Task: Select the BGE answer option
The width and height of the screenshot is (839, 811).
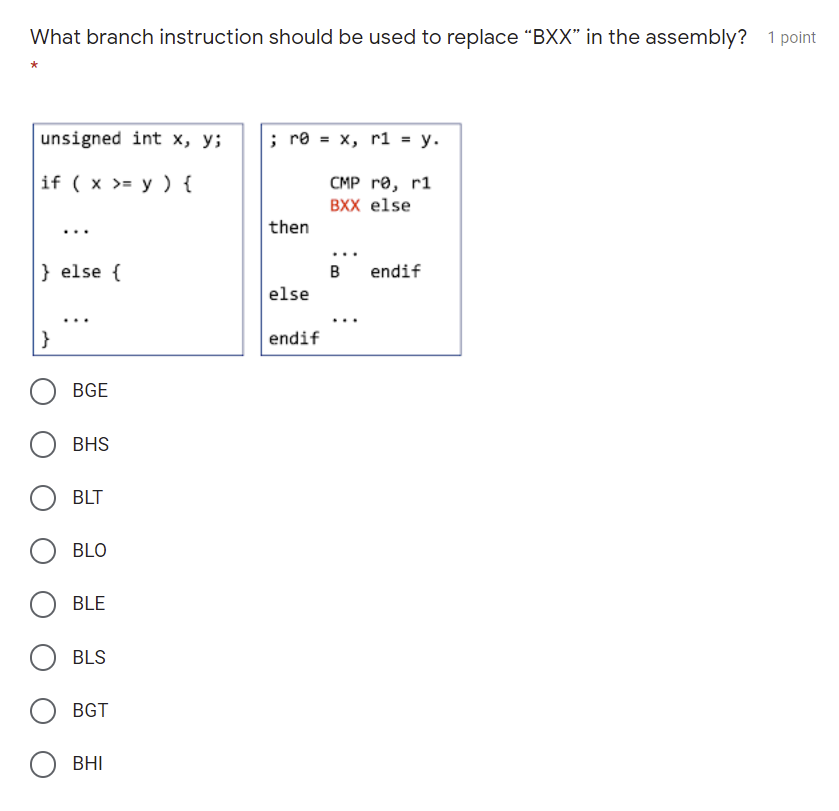Action: (x=43, y=391)
